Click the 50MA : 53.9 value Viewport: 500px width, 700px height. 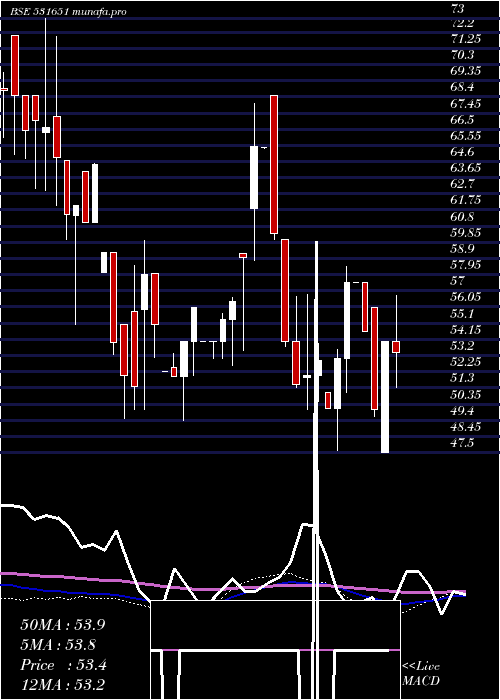point(62,625)
